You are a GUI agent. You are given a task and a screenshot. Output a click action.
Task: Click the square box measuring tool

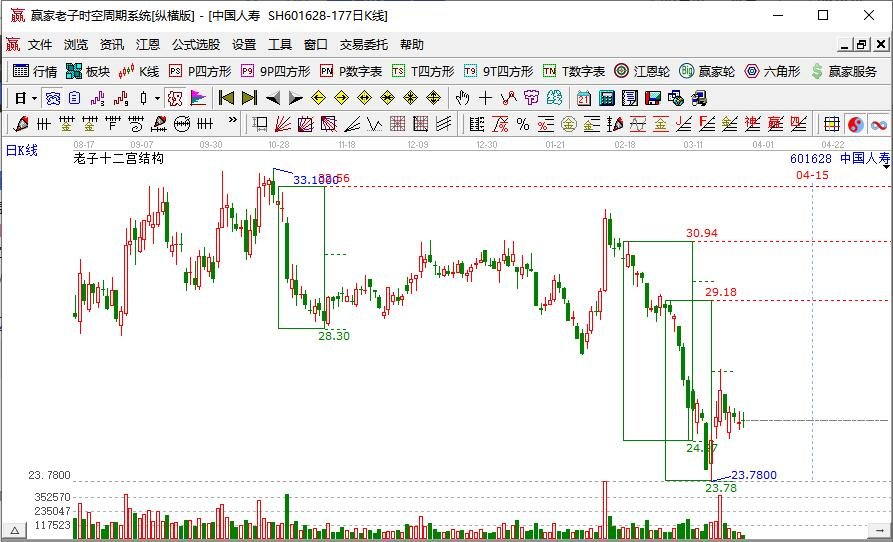click(260, 124)
